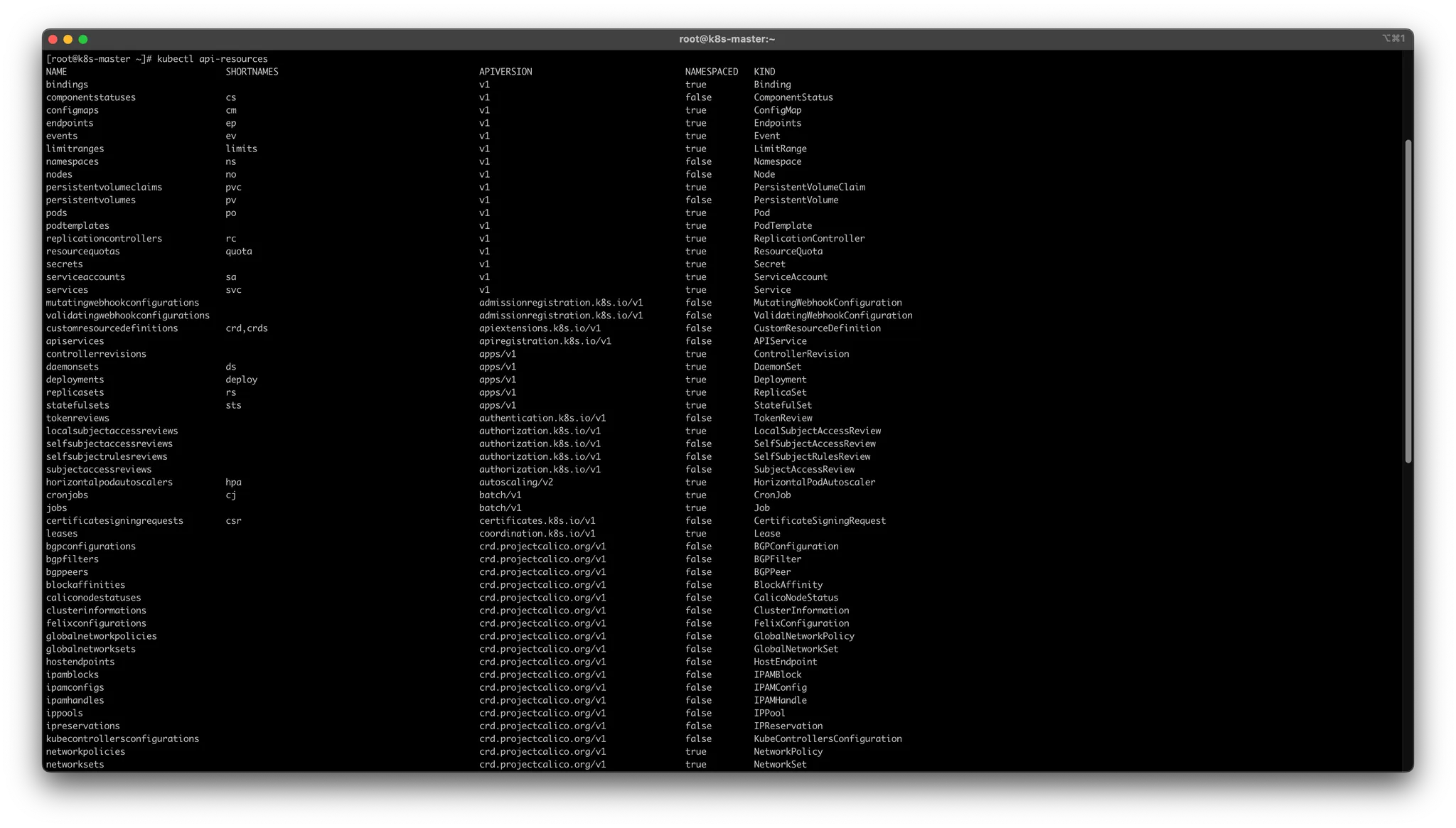Click the networksets resource name
Image resolution: width=1456 pixels, height=828 pixels.
tap(75, 765)
